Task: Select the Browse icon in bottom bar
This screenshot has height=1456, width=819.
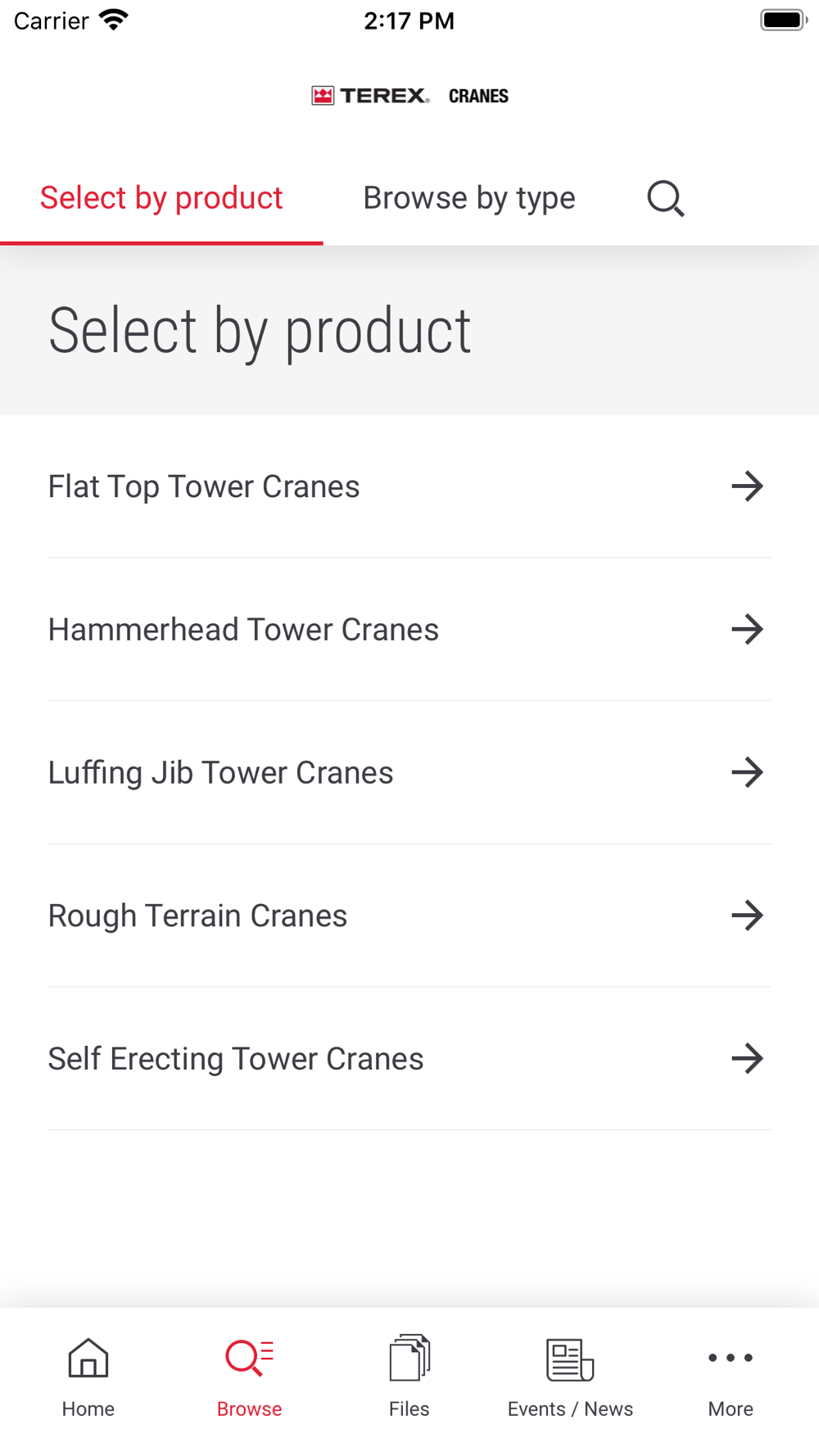Action: click(x=249, y=1359)
